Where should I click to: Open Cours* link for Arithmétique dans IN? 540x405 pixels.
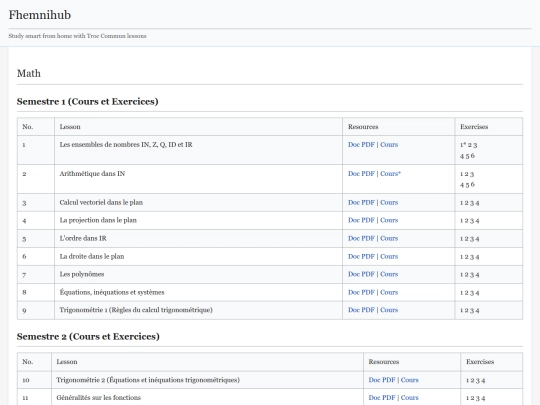390,174
